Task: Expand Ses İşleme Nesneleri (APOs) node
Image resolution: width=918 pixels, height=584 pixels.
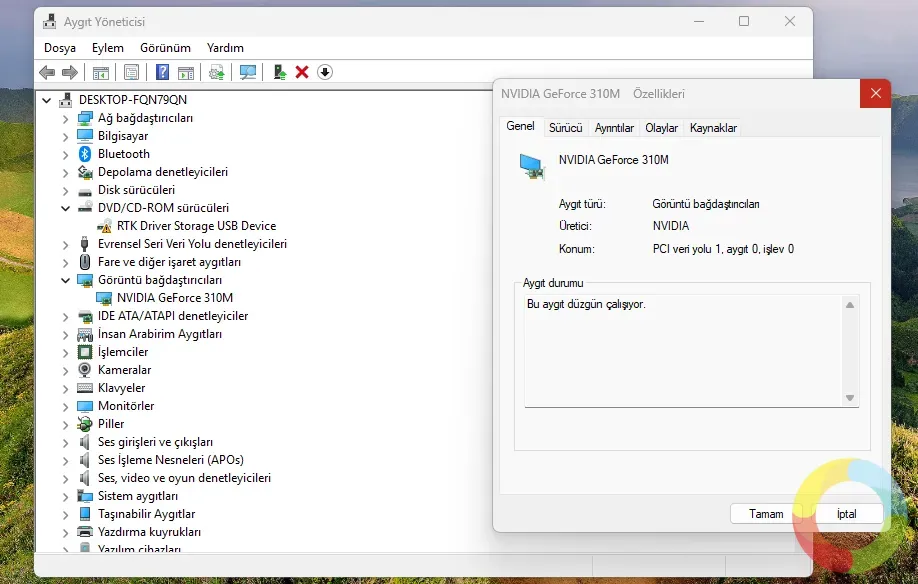Action: (x=65, y=461)
